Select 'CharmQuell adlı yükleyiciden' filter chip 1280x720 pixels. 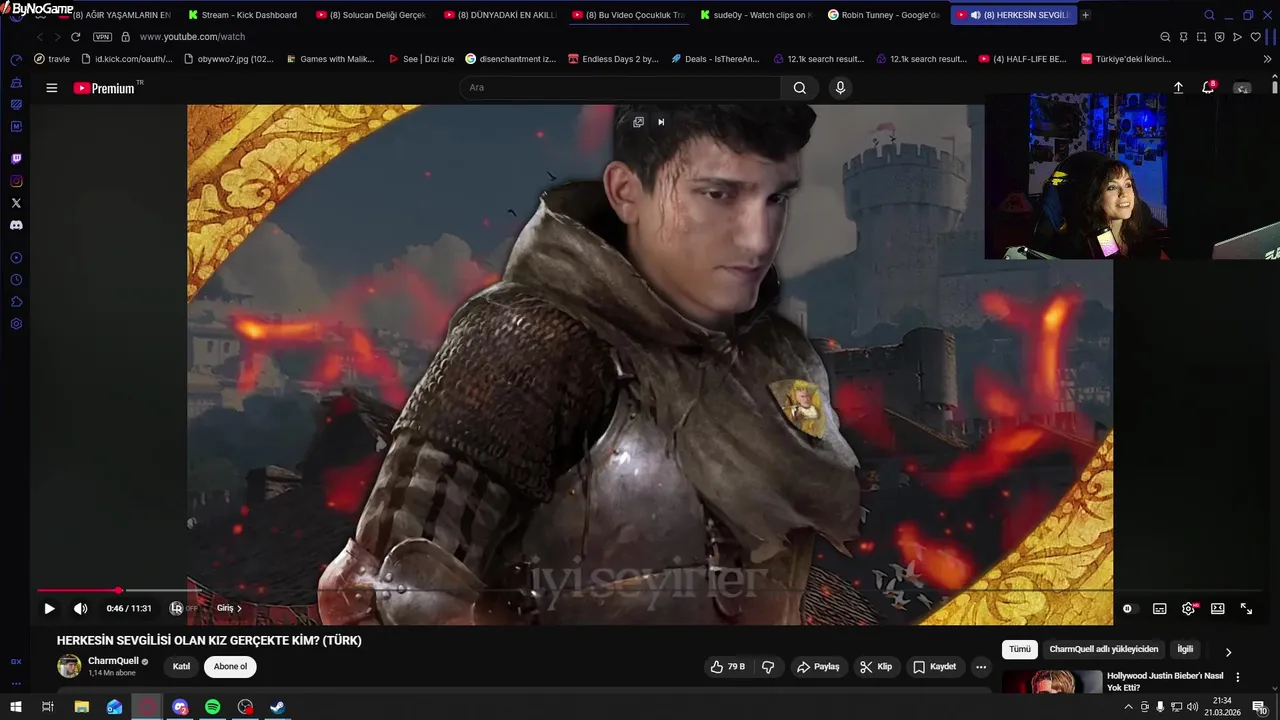pyautogui.click(x=1103, y=649)
